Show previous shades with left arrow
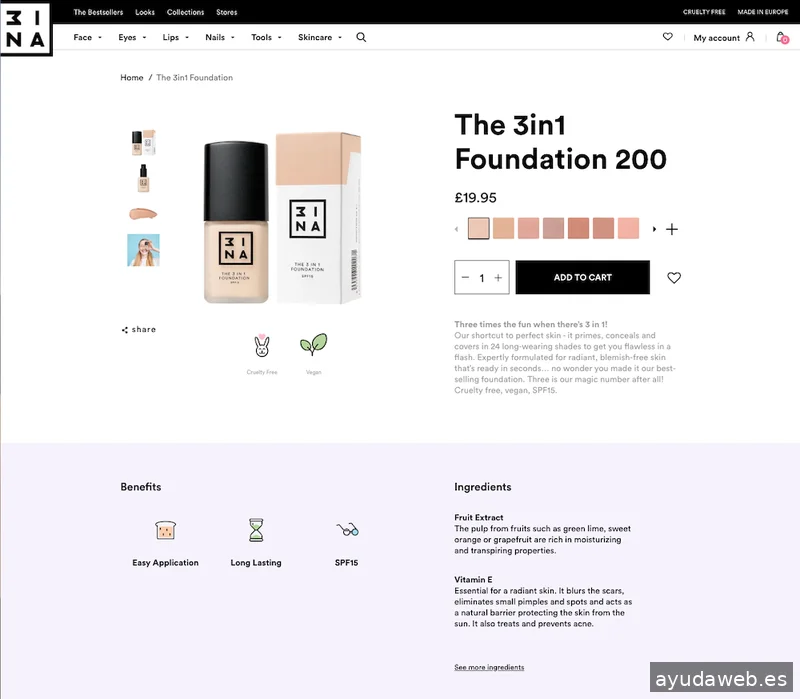Image resolution: width=800 pixels, height=699 pixels. [x=457, y=229]
